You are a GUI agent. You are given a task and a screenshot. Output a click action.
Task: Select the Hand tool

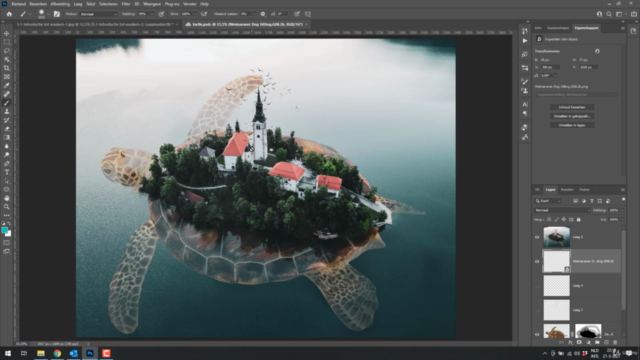pos(7,198)
